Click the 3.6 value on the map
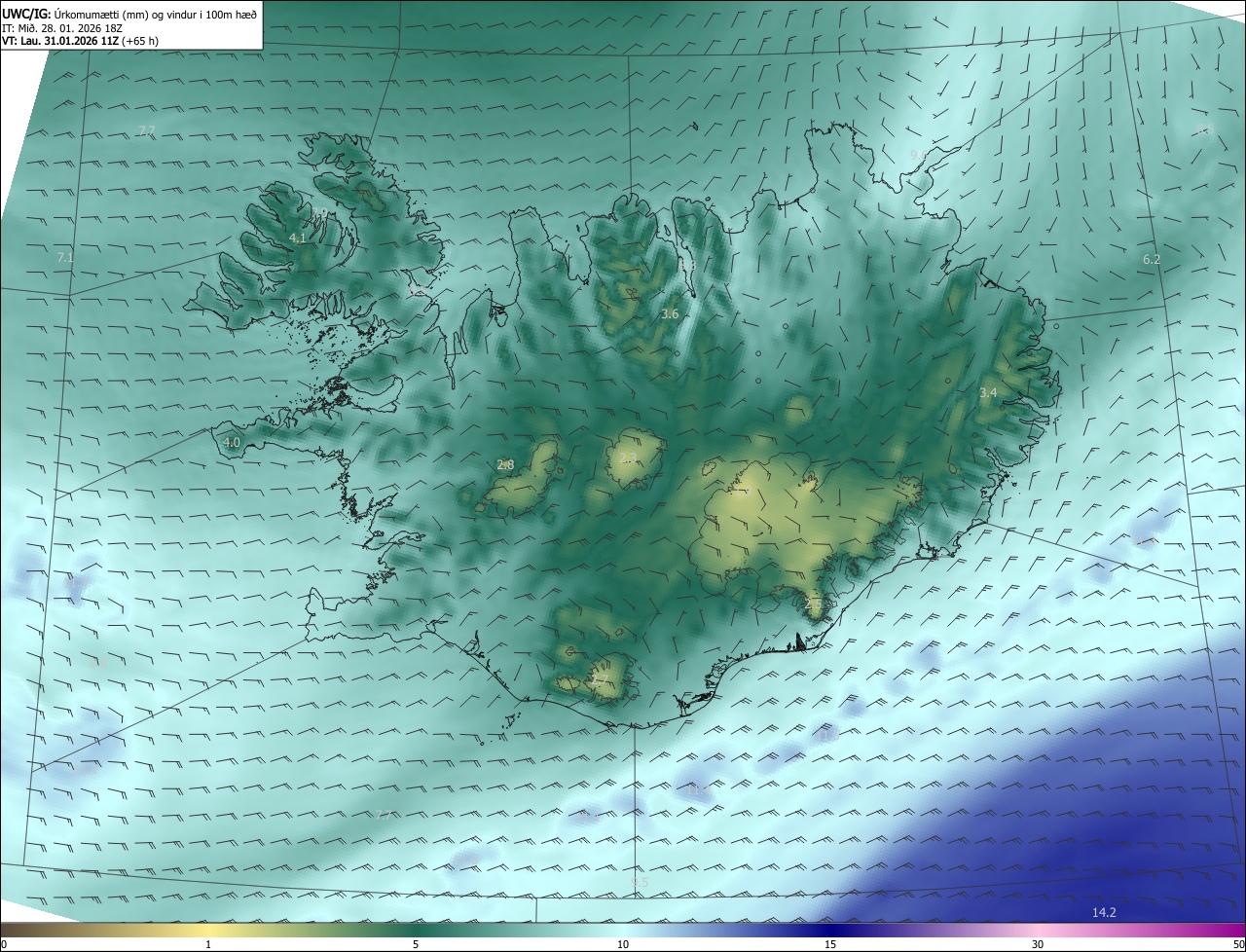The height and width of the screenshot is (952, 1246). 670,313
